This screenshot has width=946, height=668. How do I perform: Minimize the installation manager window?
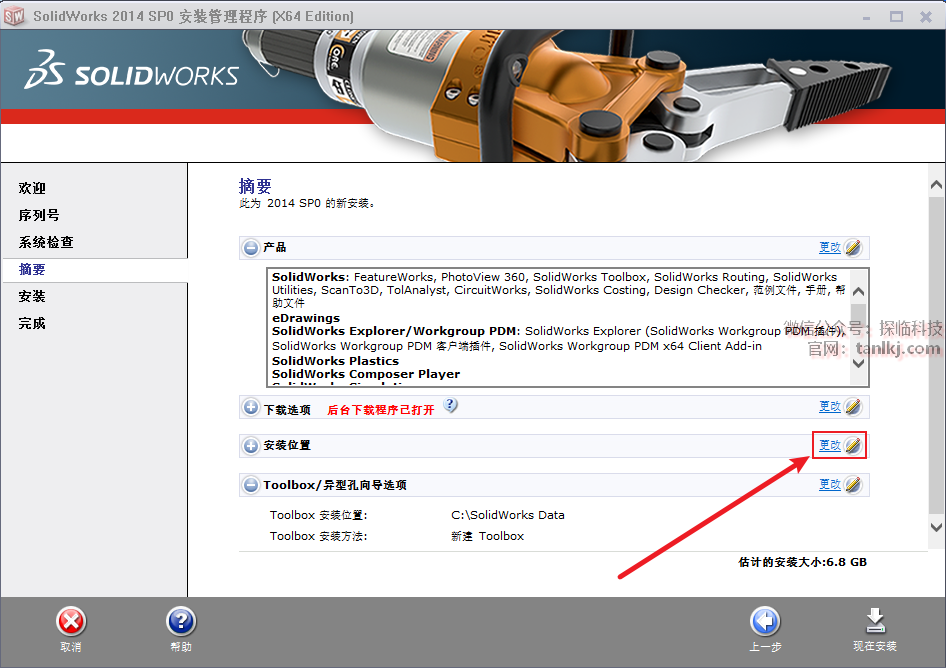click(x=866, y=17)
